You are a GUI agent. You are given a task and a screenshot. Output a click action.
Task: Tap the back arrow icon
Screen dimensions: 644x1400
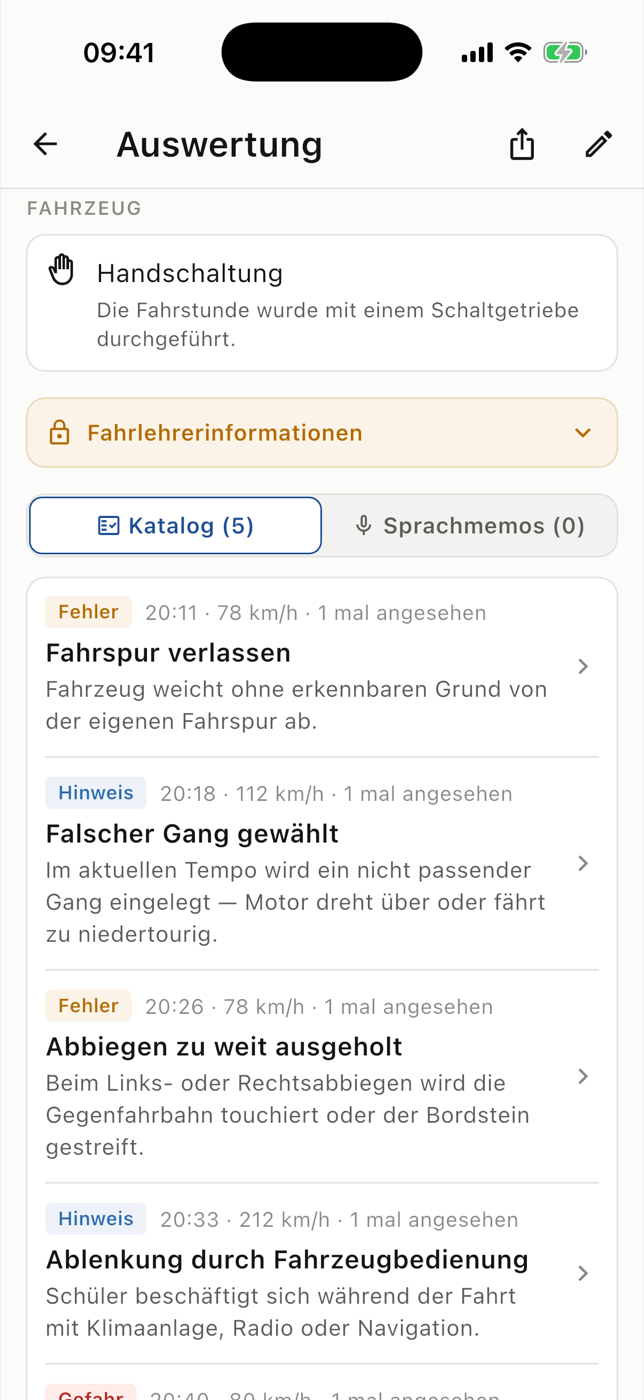46,144
